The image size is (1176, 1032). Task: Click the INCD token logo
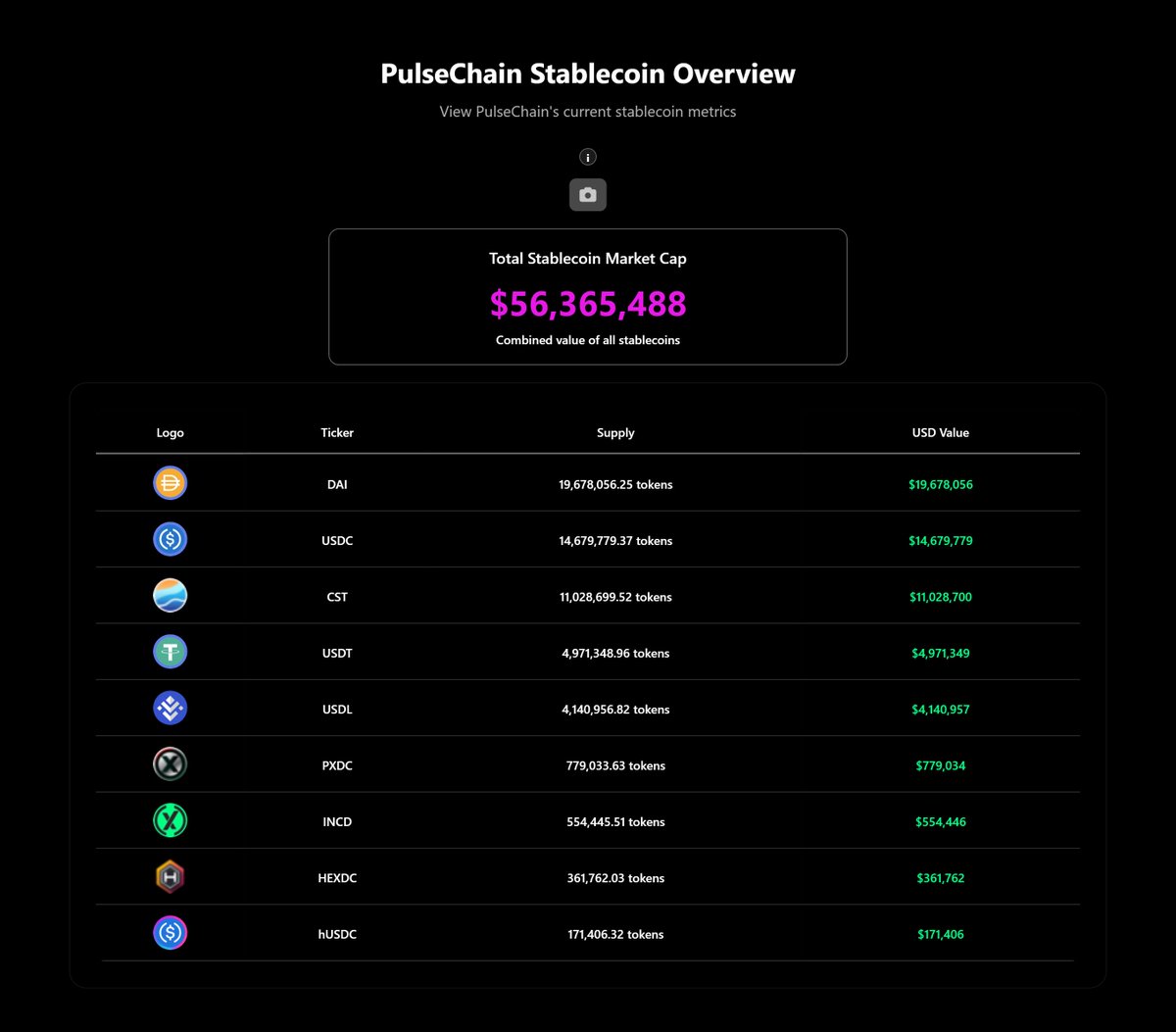point(171,821)
